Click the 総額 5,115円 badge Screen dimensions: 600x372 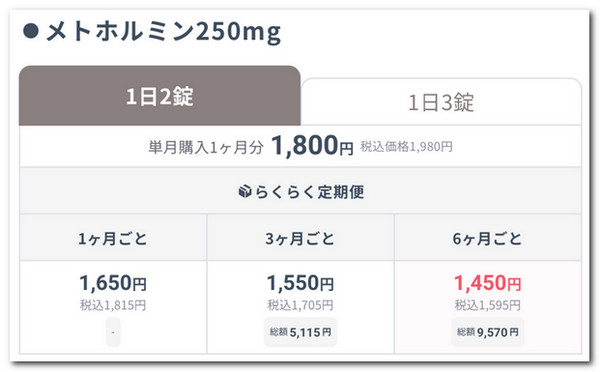[x=300, y=332]
